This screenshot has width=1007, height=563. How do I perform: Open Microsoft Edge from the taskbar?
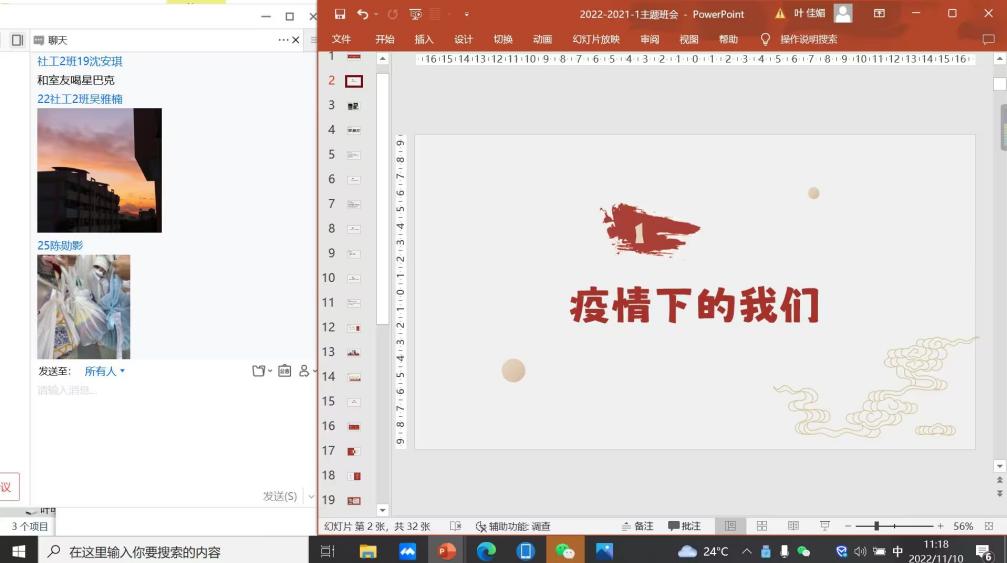[x=486, y=551]
